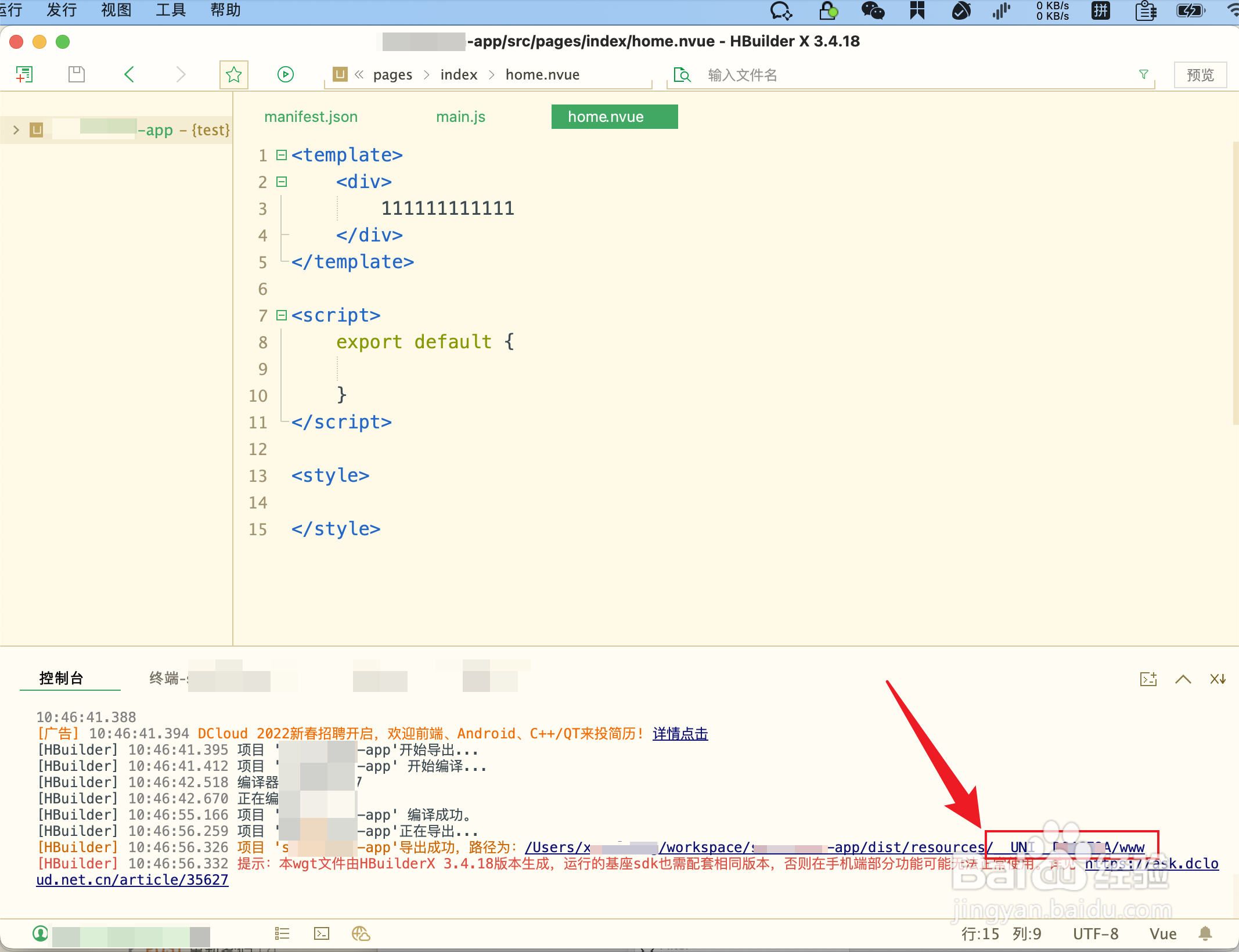This screenshot has width=1239, height=952.
Task: Open the 发行 menu
Action: (62, 10)
